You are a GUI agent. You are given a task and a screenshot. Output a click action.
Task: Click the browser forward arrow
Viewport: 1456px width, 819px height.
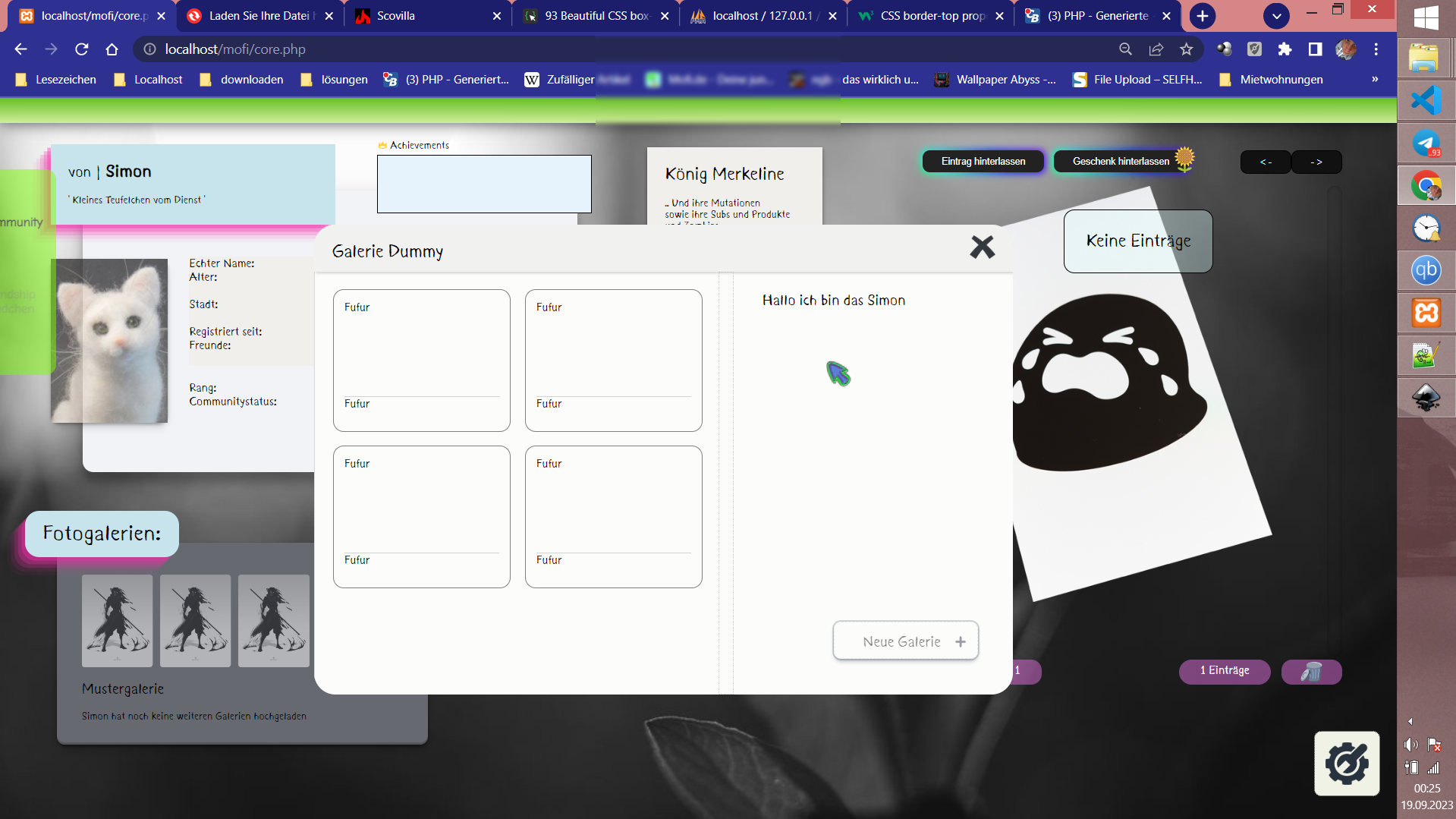click(x=51, y=49)
